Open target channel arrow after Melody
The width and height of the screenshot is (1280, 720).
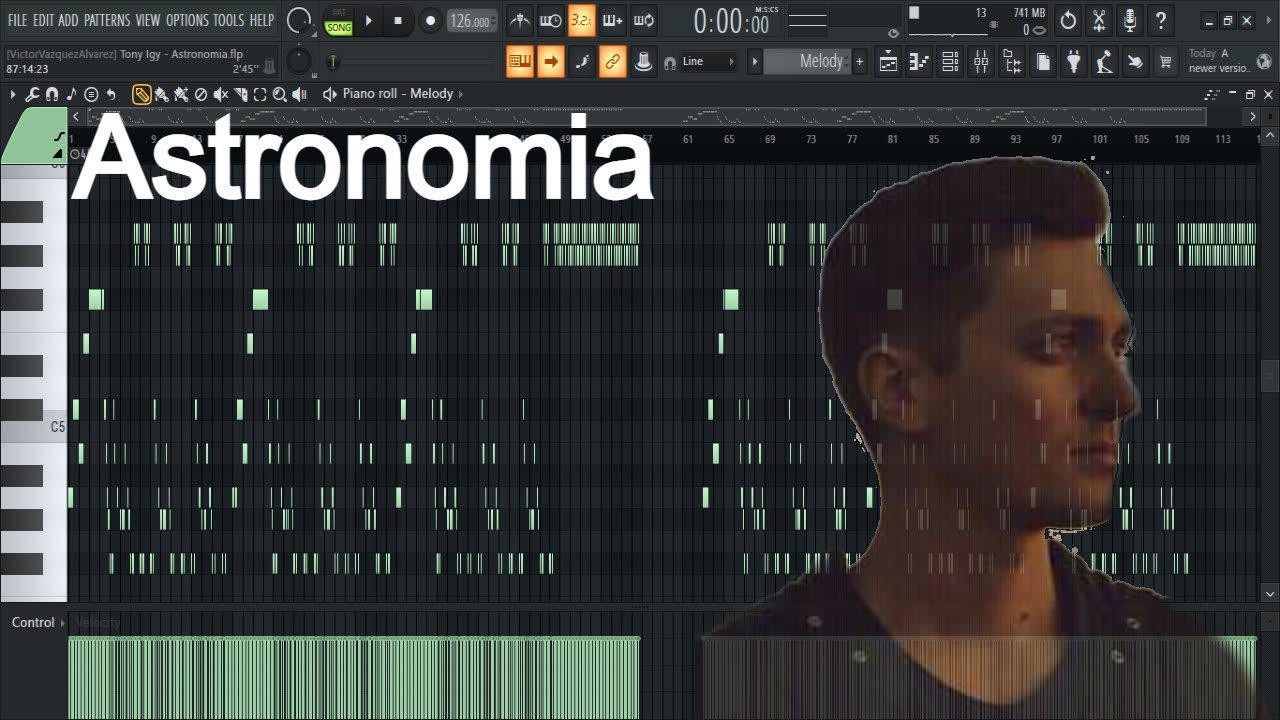[461, 94]
